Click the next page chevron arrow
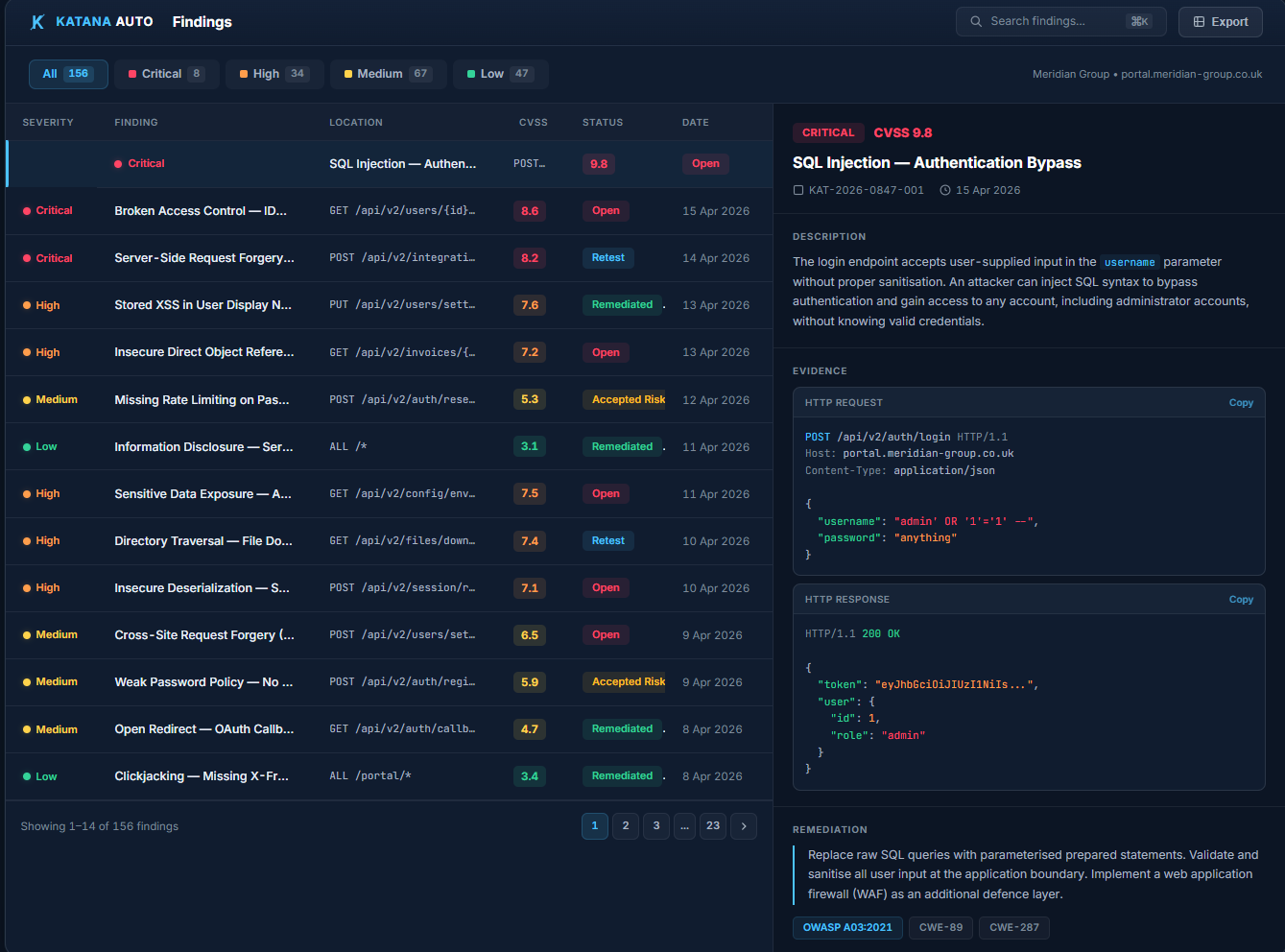The width and height of the screenshot is (1285, 952). point(744,826)
